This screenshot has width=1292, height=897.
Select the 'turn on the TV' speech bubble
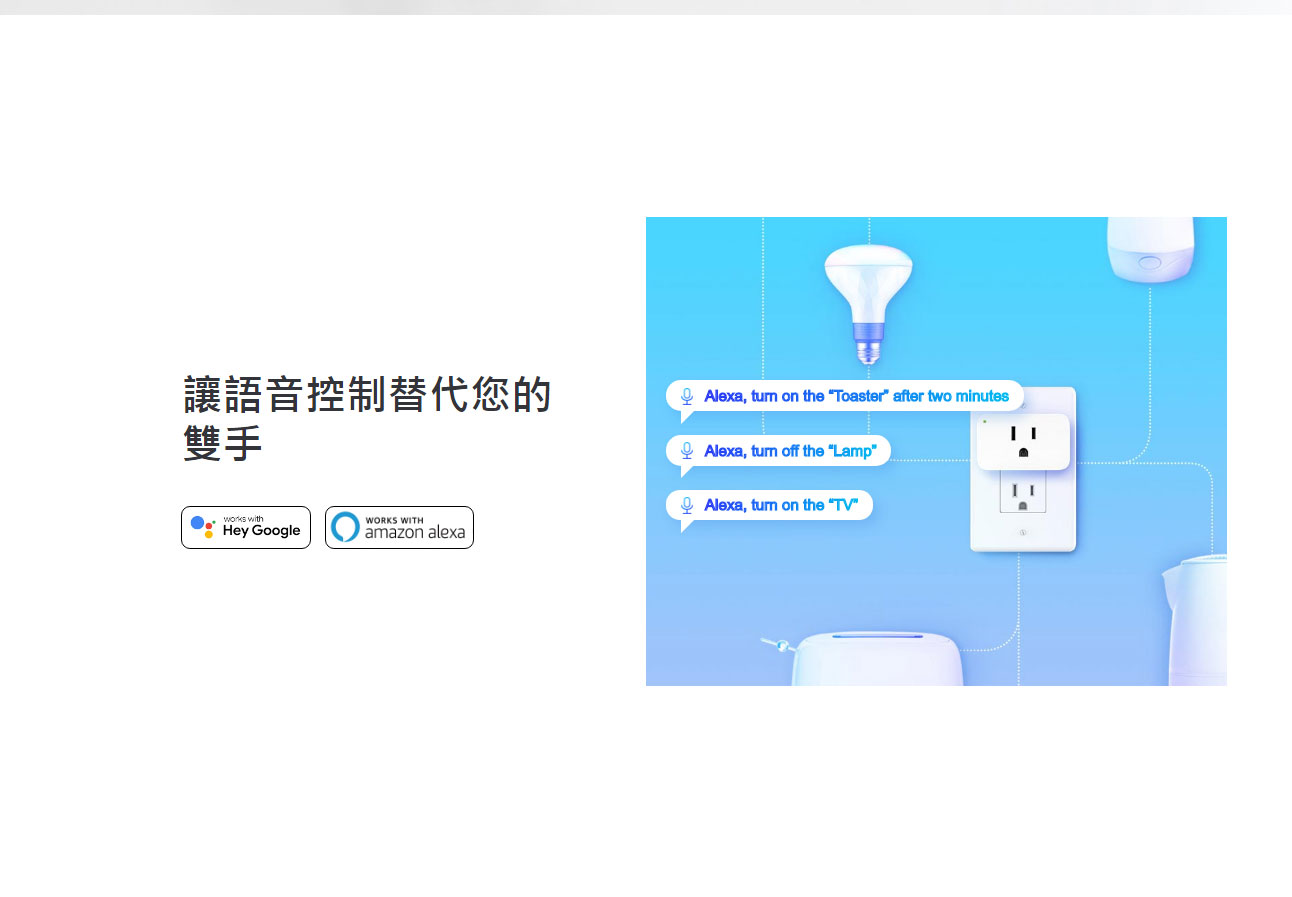coord(769,506)
